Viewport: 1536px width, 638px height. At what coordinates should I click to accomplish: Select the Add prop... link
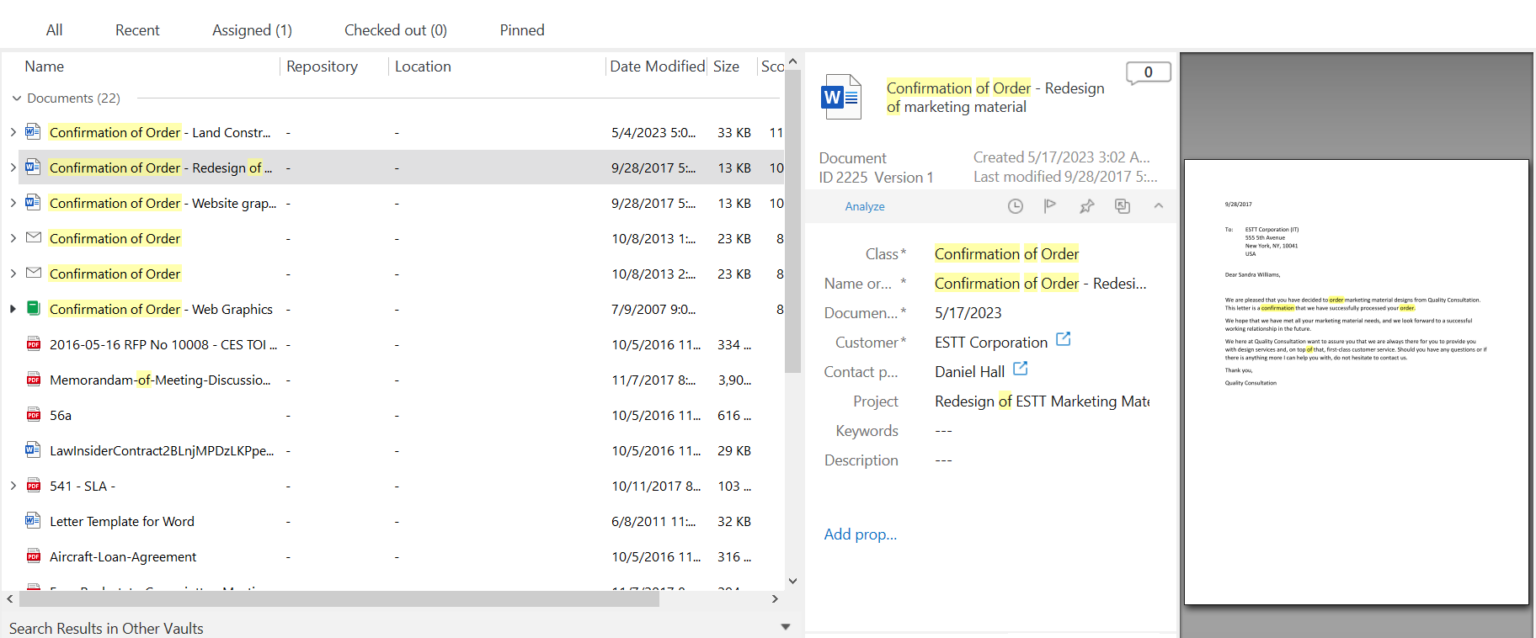[860, 534]
